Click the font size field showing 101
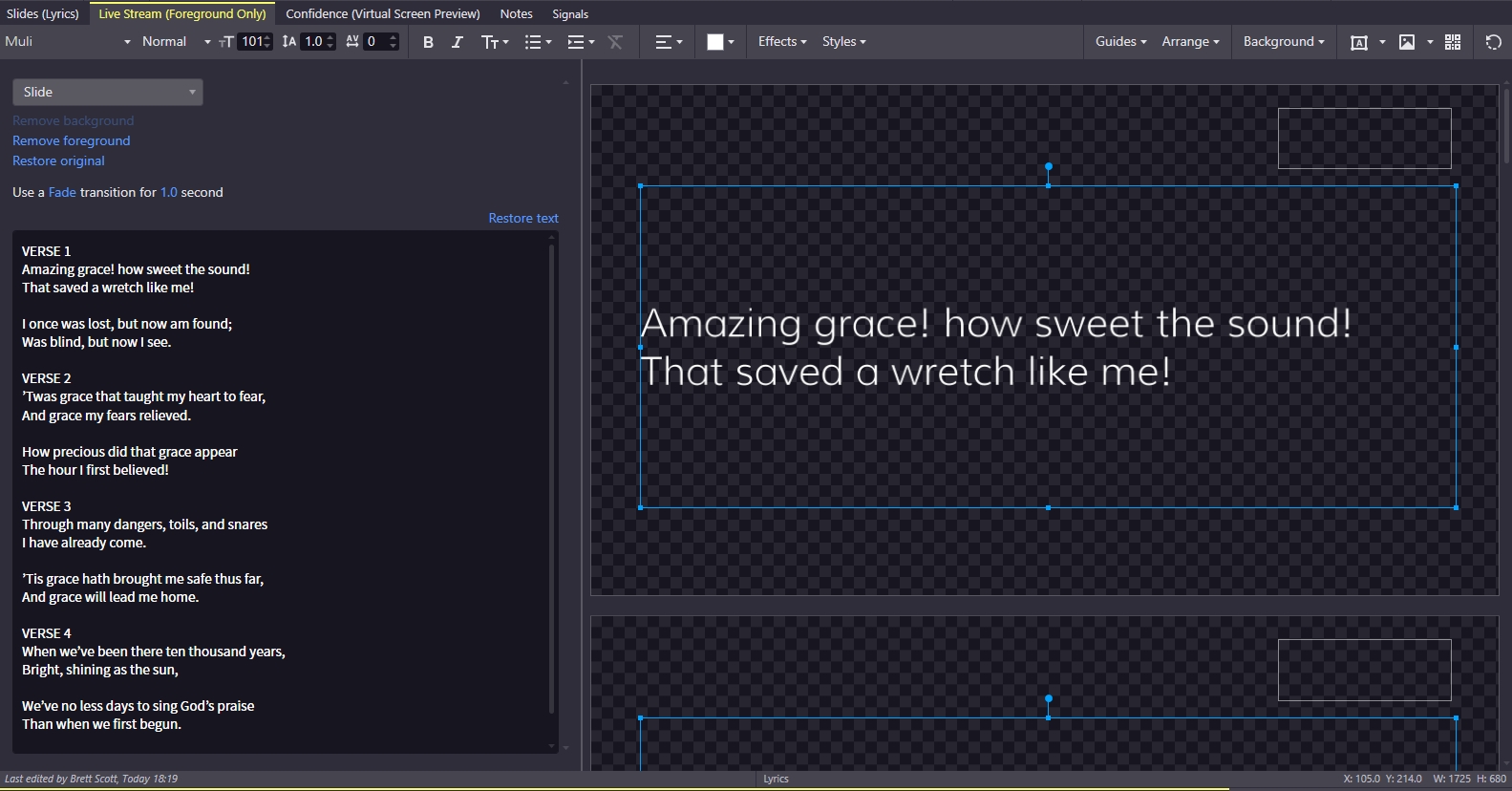Image resolution: width=1512 pixels, height=791 pixels. pos(251,41)
